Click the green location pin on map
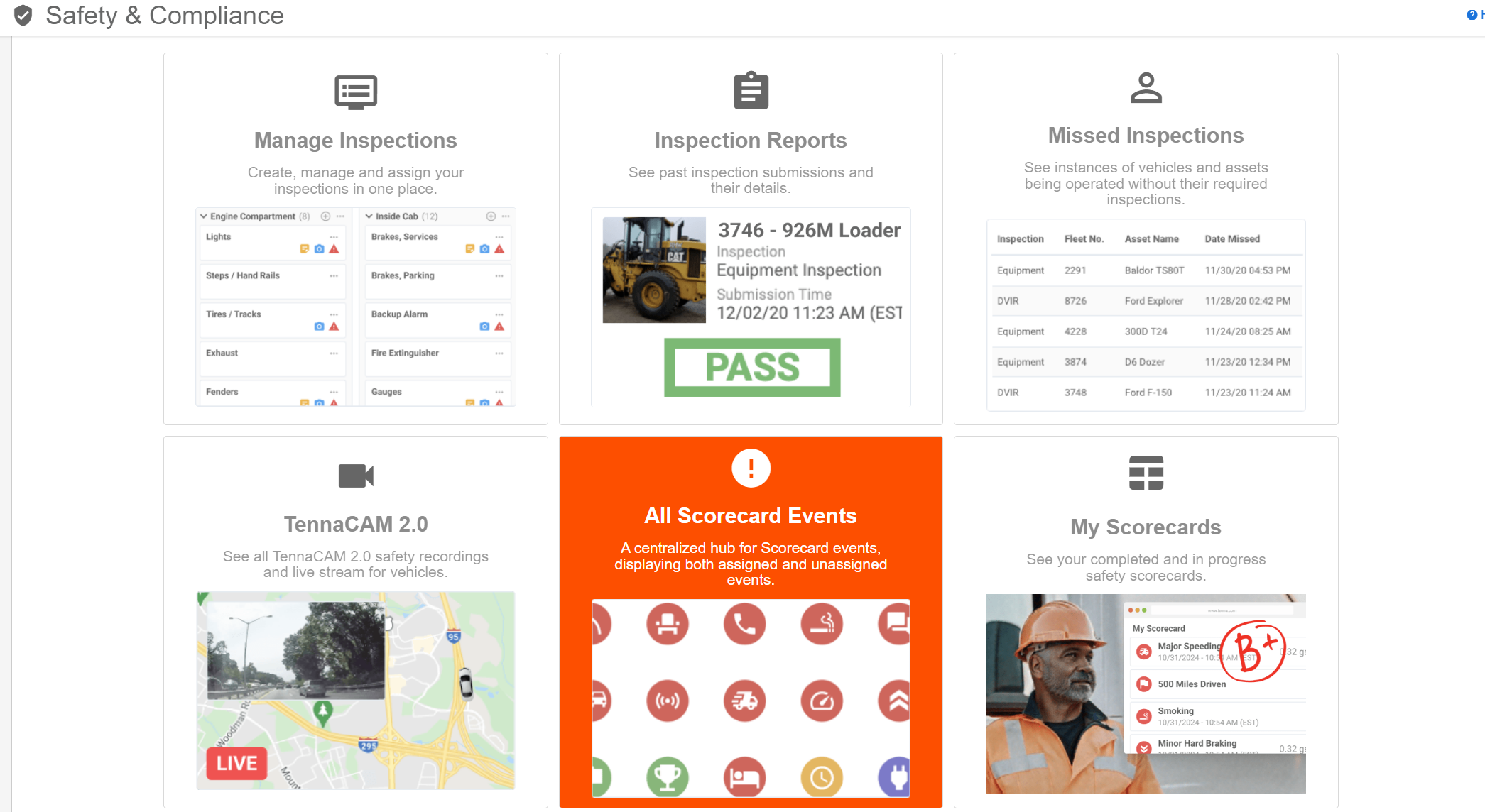The height and width of the screenshot is (812, 1485). [323, 714]
